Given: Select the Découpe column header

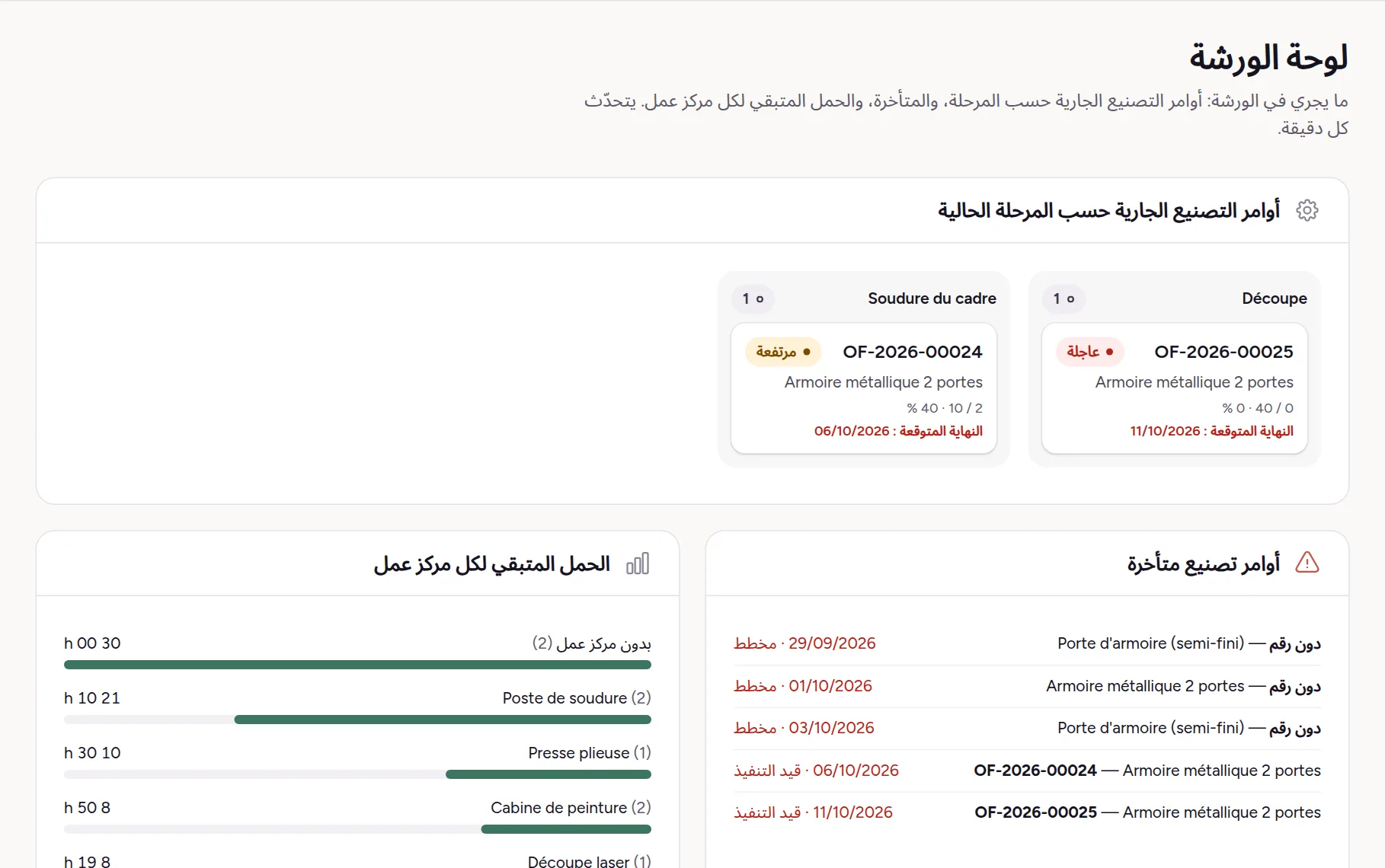Looking at the screenshot, I should (1274, 298).
